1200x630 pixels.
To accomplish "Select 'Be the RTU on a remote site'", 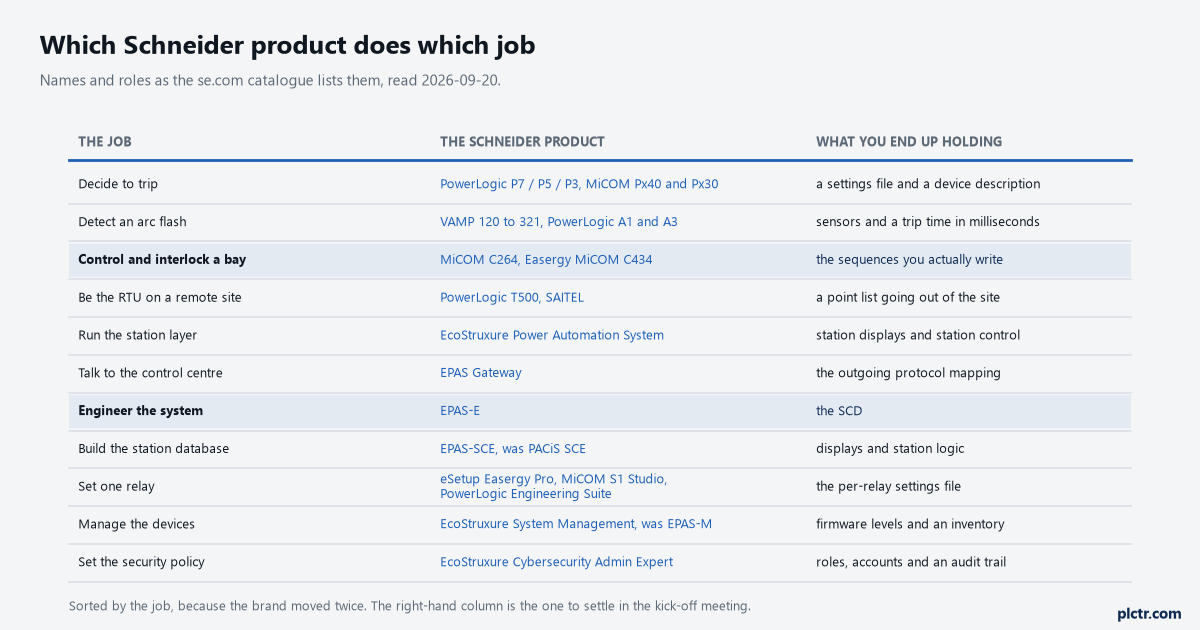I will pos(160,297).
